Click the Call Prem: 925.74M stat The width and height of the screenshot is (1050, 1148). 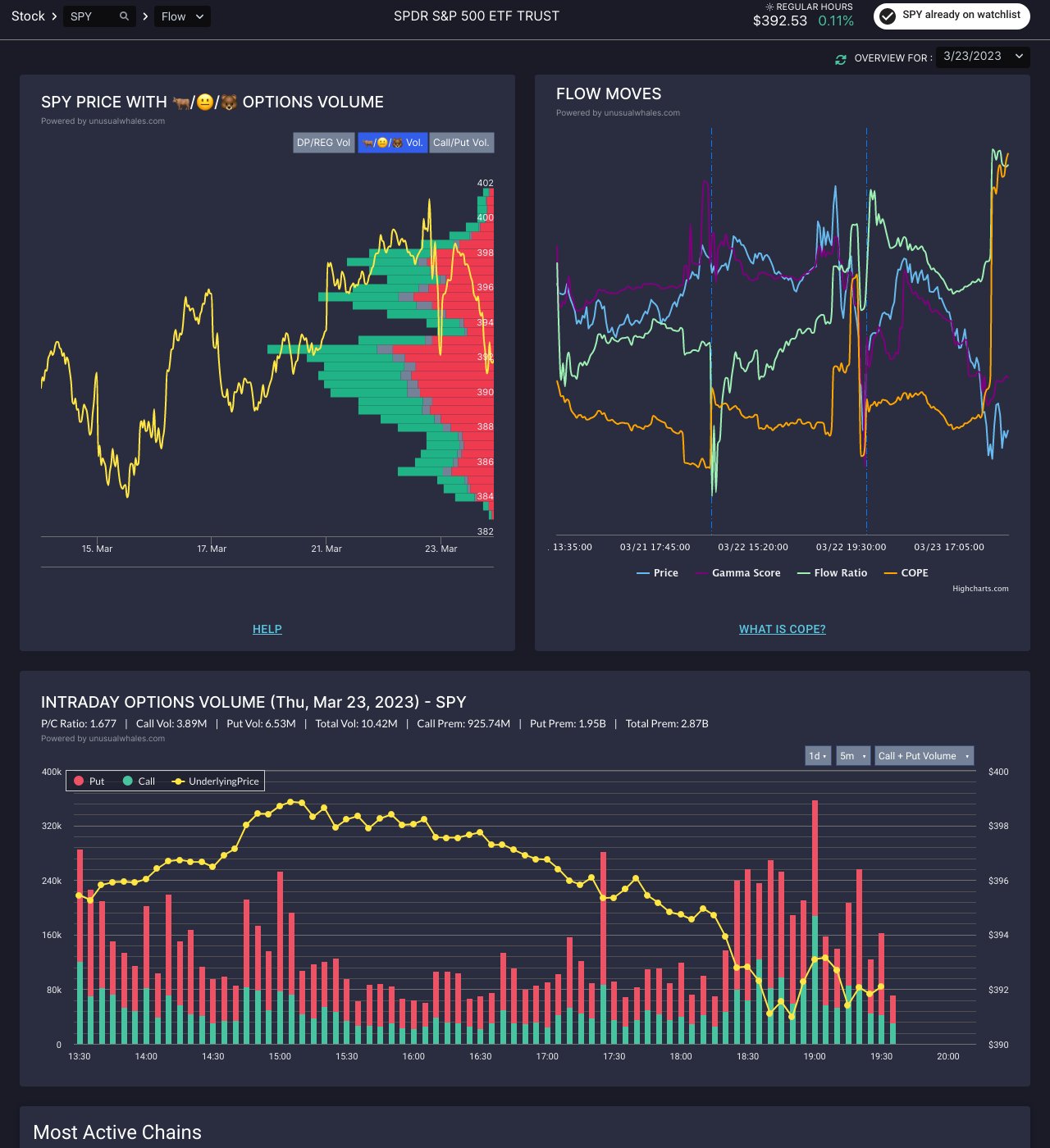tap(463, 724)
